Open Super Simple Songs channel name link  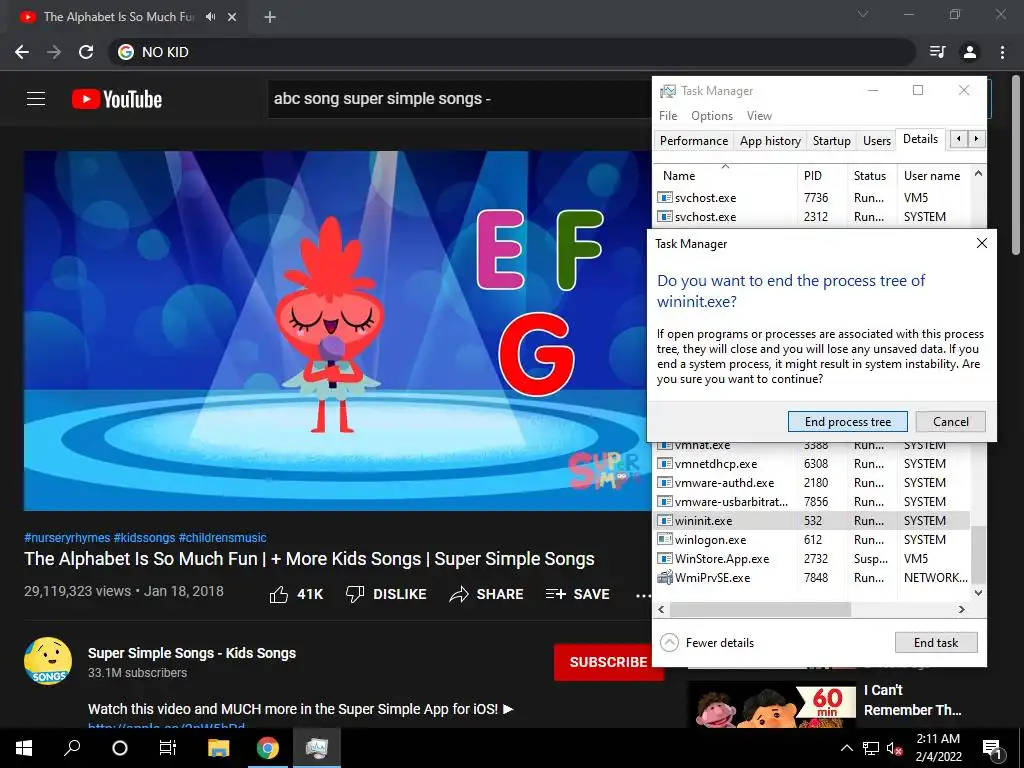192,653
